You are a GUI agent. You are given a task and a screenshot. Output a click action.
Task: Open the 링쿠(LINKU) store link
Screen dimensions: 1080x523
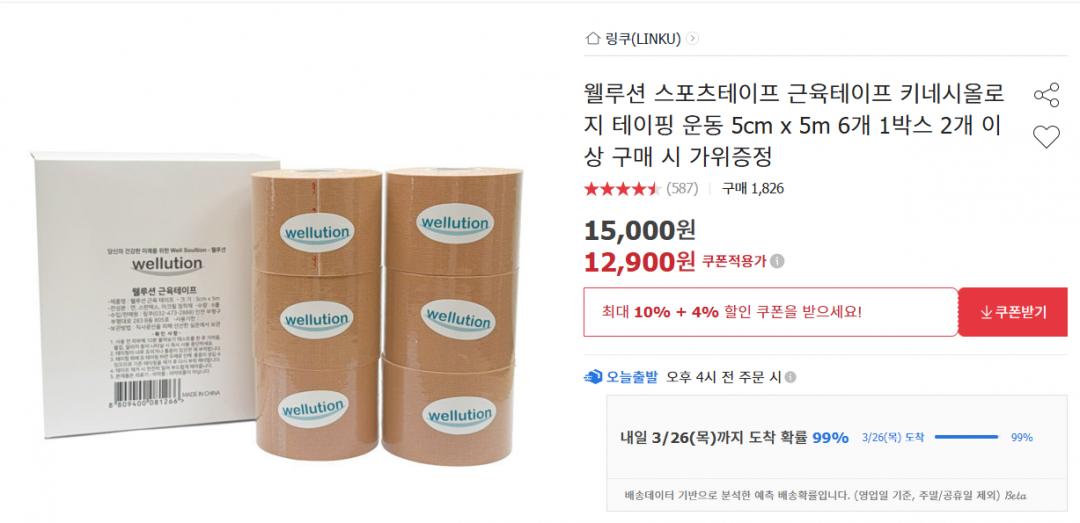click(x=642, y=39)
